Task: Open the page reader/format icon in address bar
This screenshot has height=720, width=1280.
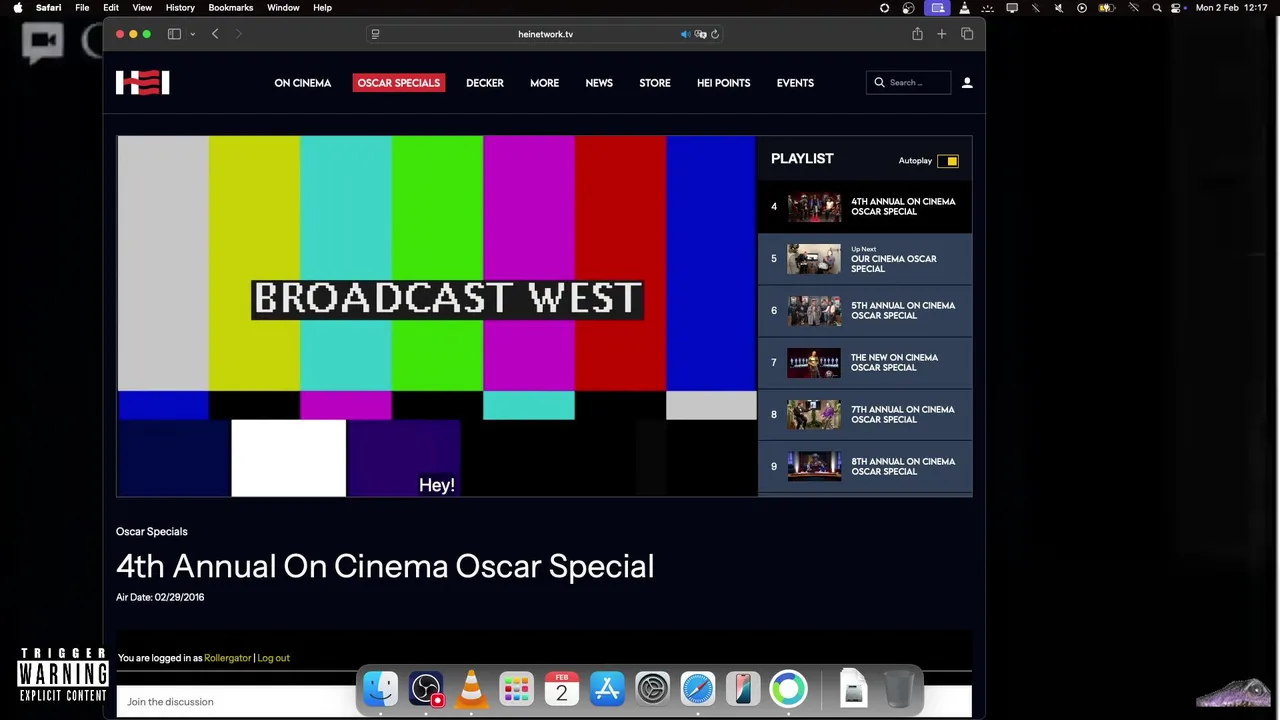Action: click(x=375, y=34)
